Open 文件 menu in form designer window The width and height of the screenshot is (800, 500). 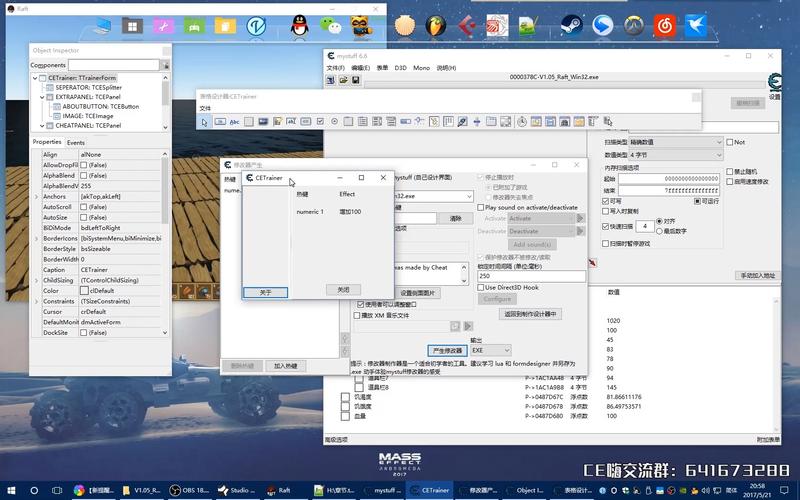point(205,109)
